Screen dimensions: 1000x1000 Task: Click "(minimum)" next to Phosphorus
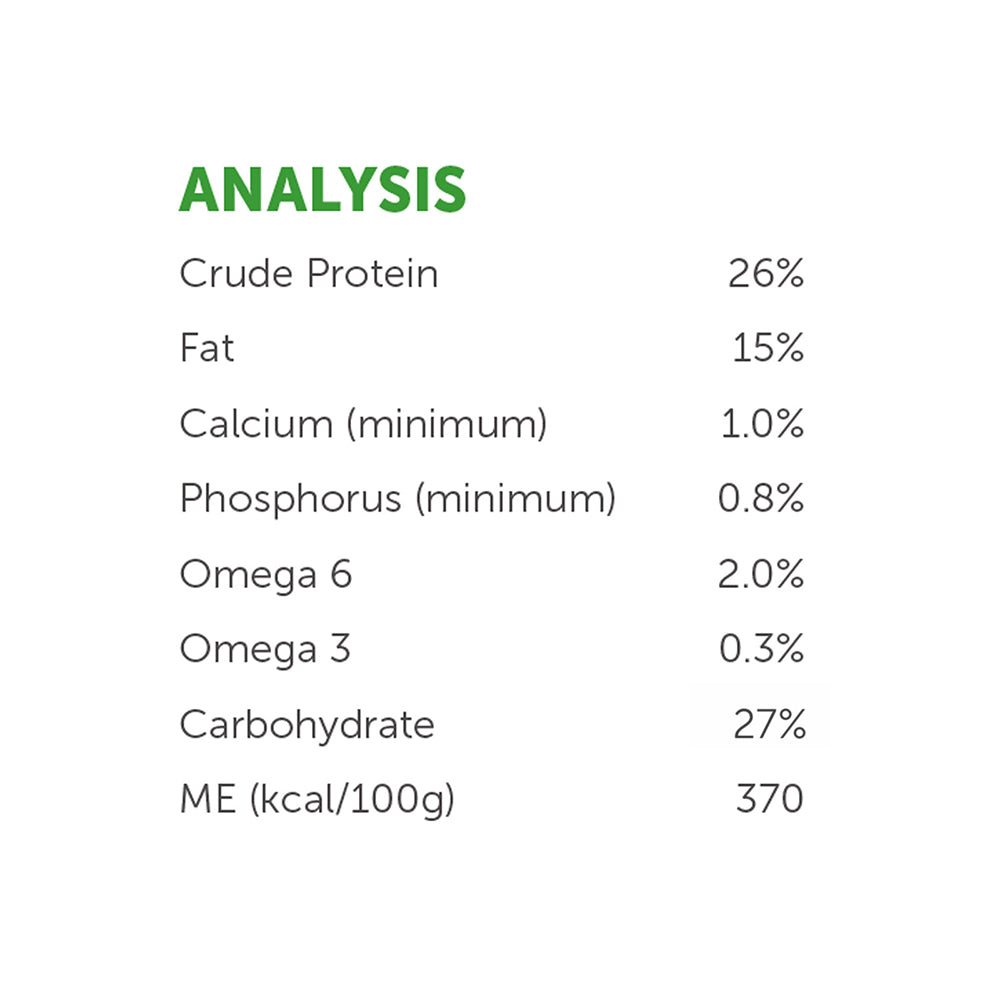pos(514,499)
